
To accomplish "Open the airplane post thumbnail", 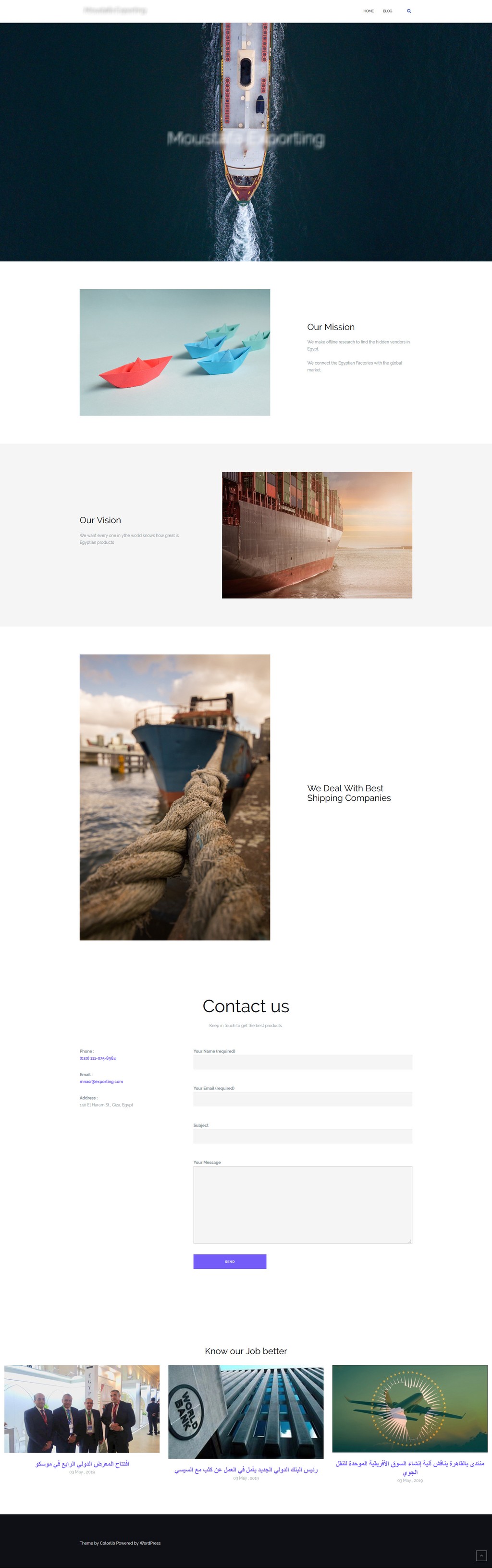I will coord(410,1409).
